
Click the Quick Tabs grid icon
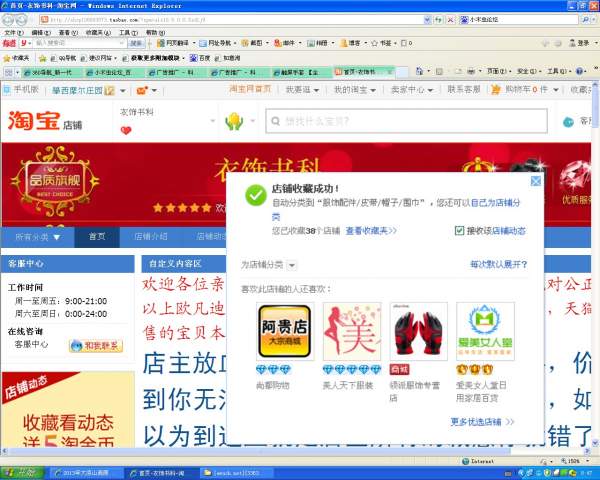[x=8, y=72]
